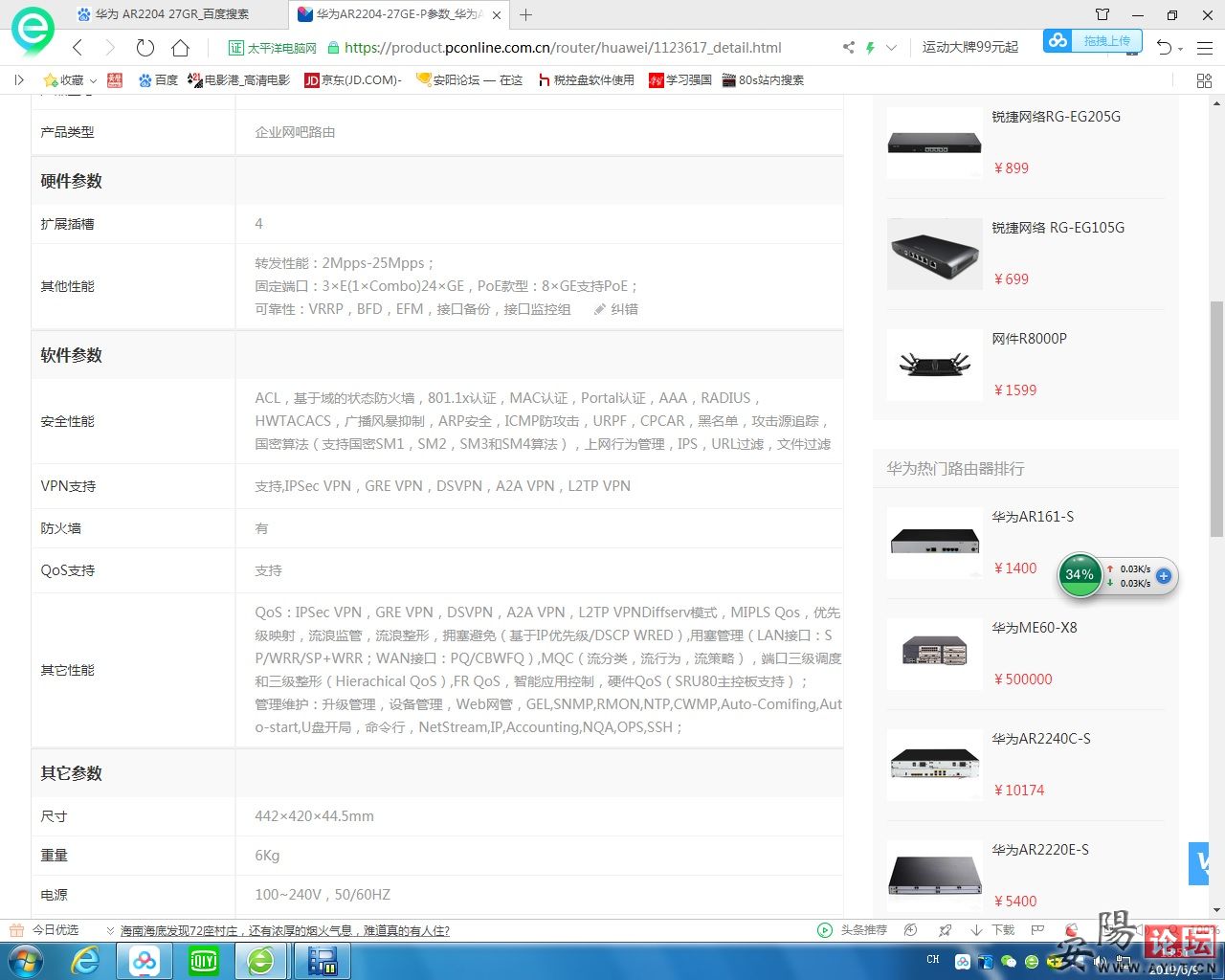Open the 网件R8000P product link
The width and height of the screenshot is (1225, 980).
(1029, 339)
